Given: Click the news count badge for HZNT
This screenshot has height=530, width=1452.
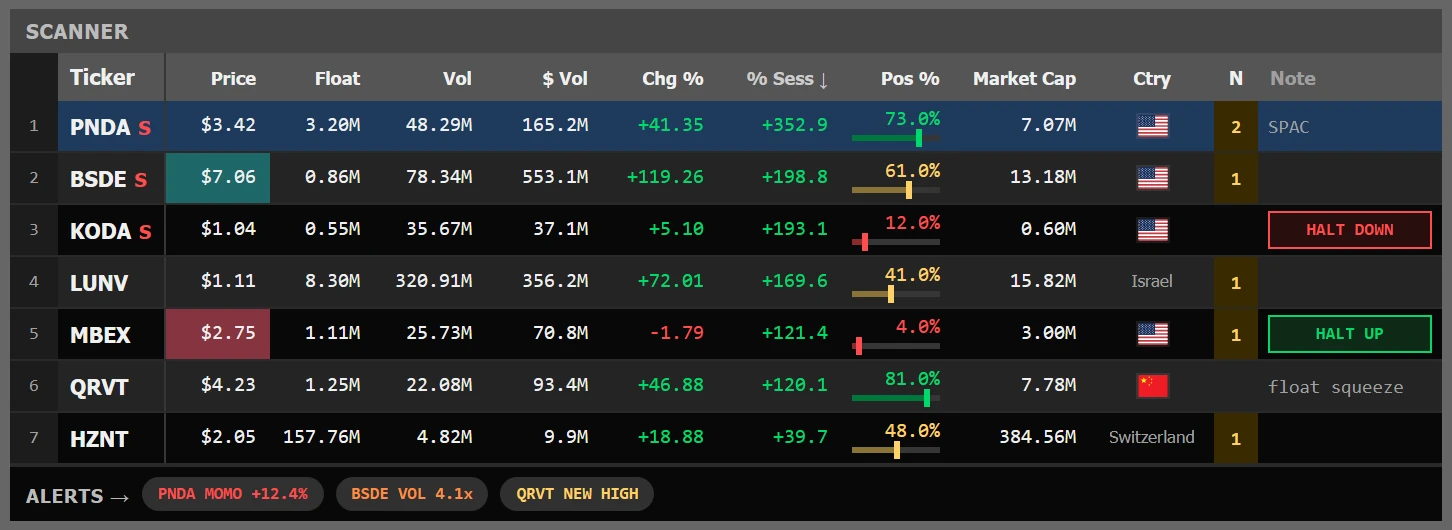Looking at the screenshot, I should pyautogui.click(x=1236, y=438).
